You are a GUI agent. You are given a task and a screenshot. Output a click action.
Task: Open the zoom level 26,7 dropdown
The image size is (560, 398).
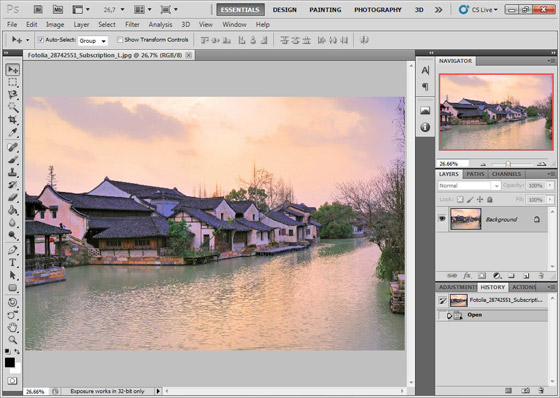122,10
